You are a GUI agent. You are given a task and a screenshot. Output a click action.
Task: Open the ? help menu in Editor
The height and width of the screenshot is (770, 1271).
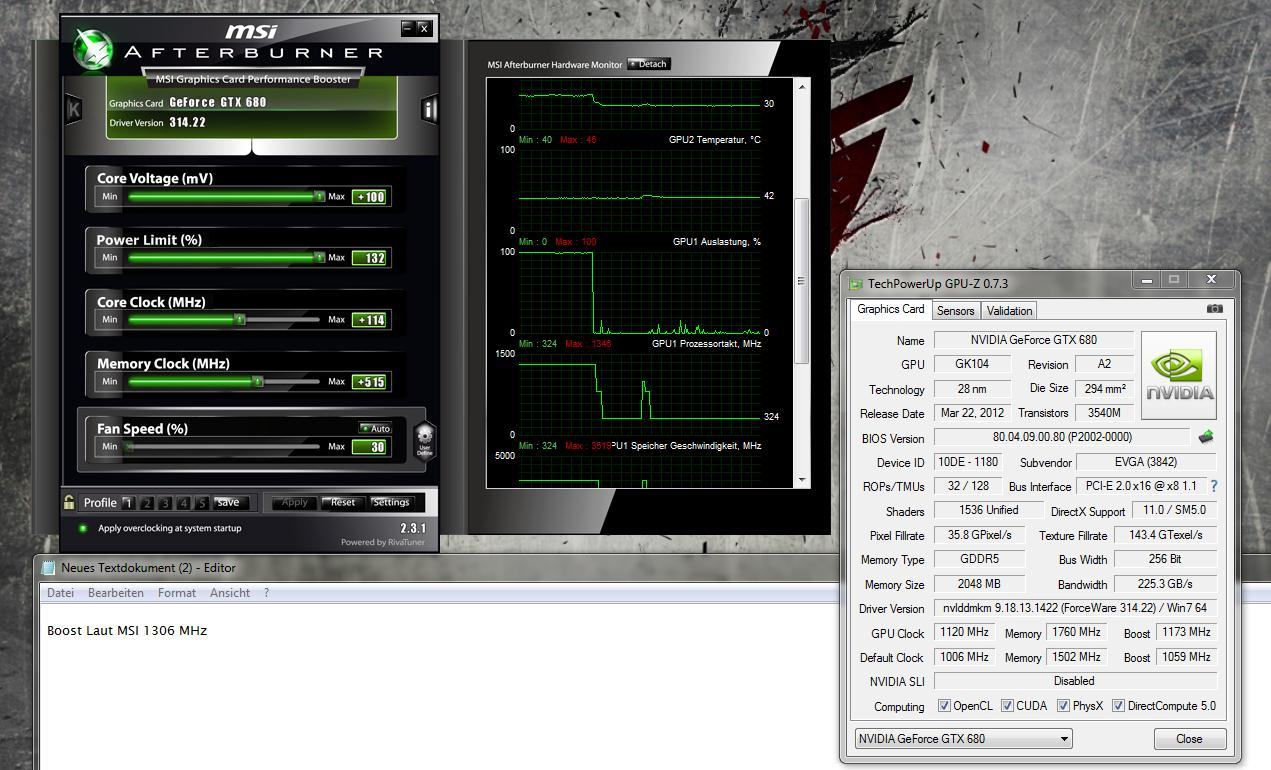pyautogui.click(x=266, y=593)
